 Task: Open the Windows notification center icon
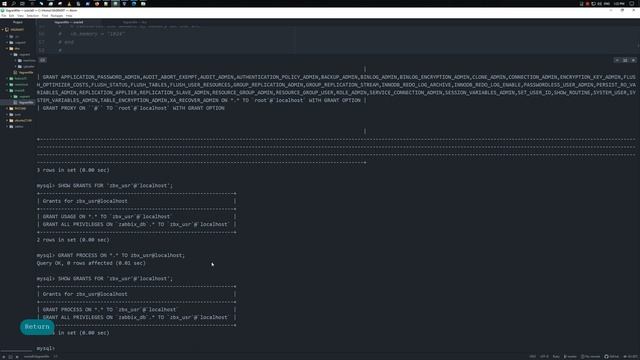[x=632, y=3]
